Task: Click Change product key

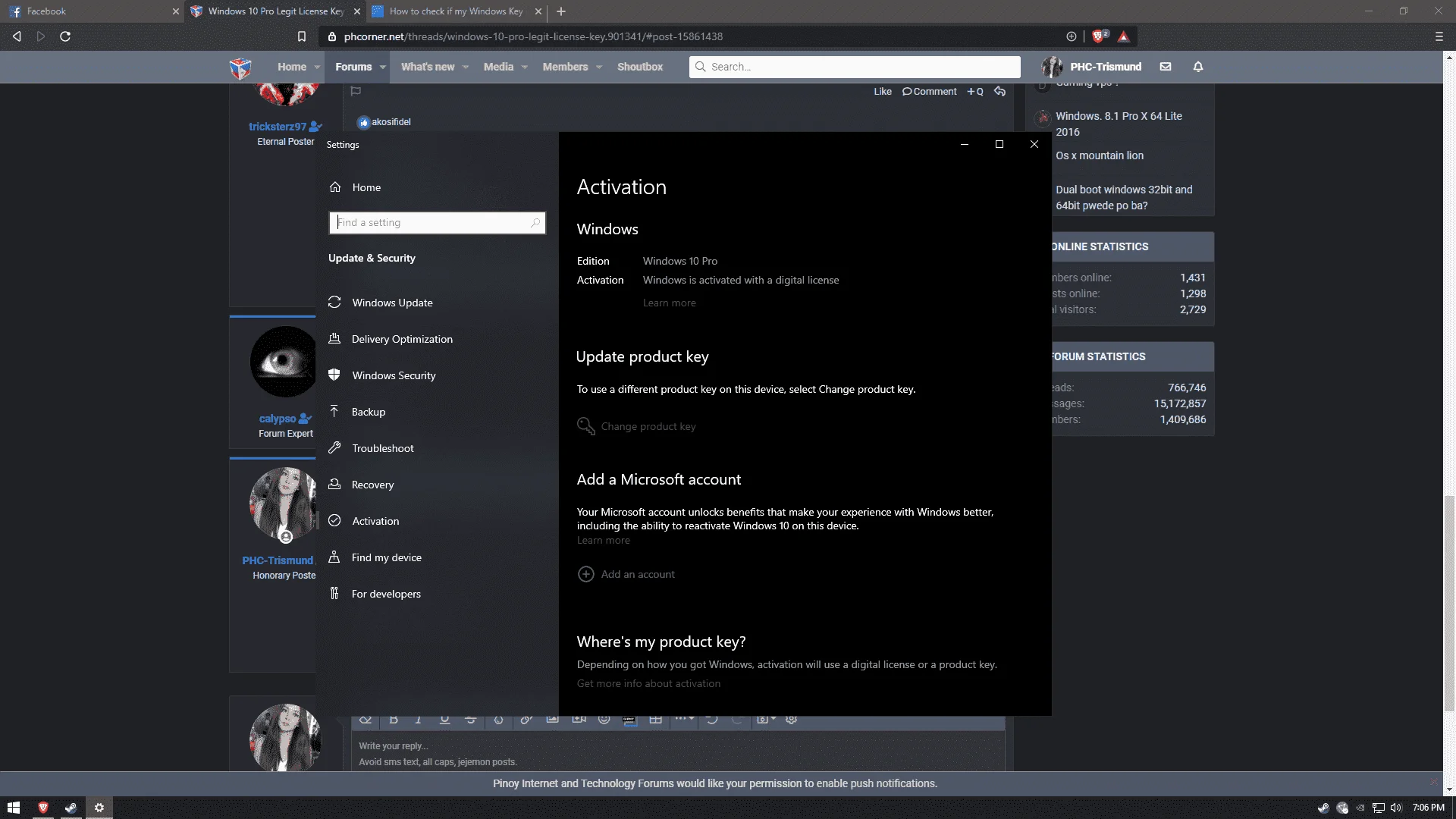Action: [636, 426]
